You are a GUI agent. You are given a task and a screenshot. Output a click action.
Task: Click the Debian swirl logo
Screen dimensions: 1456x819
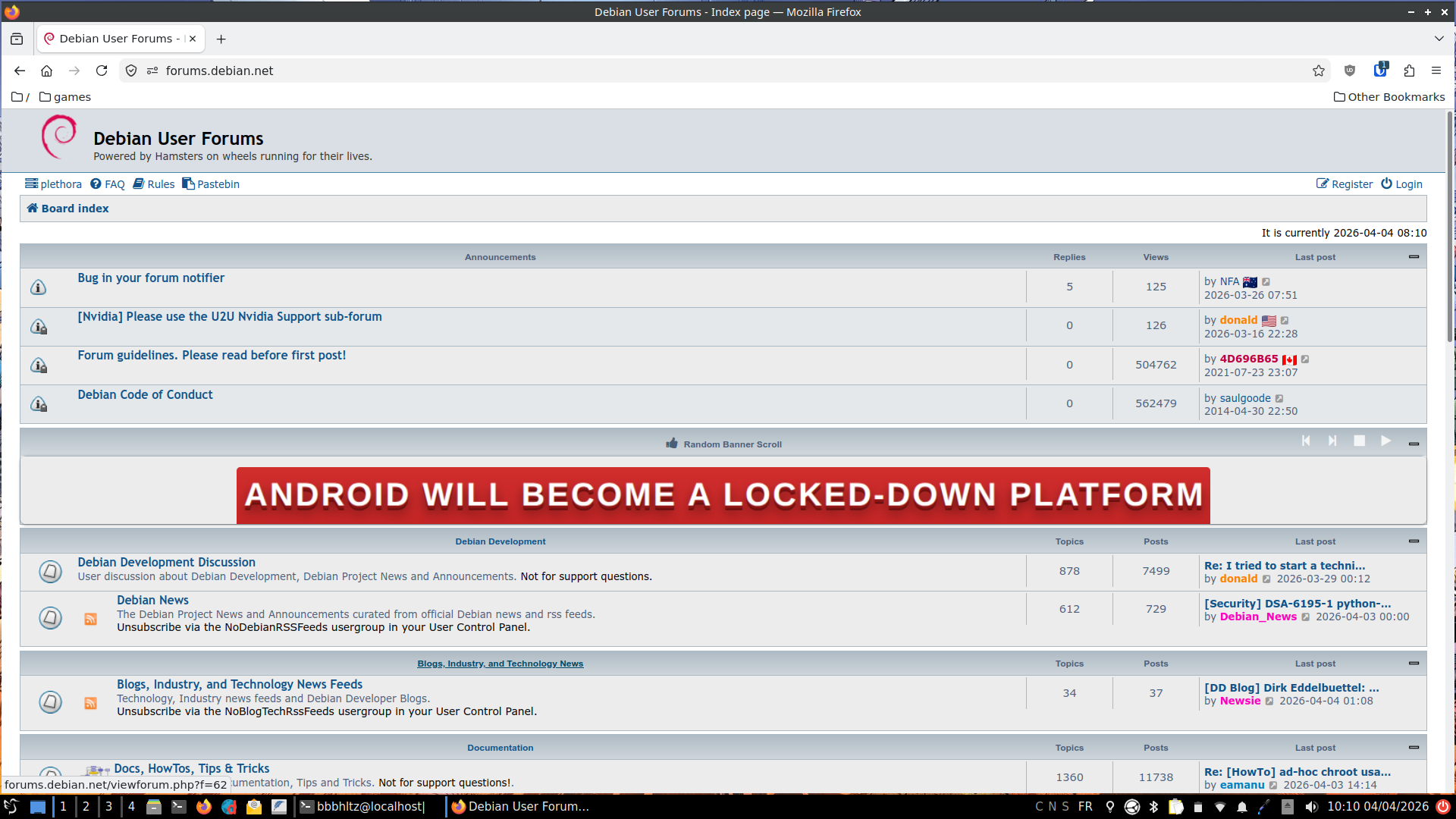pyautogui.click(x=59, y=137)
